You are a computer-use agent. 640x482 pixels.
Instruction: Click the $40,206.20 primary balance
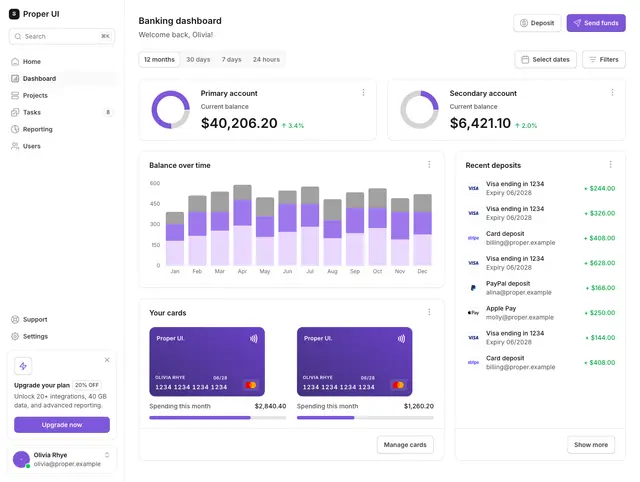tap(239, 123)
